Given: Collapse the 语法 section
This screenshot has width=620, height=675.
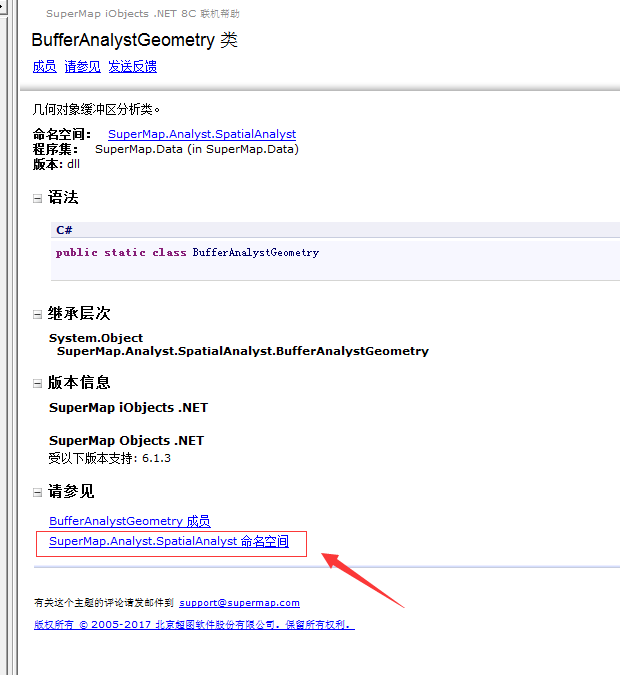Looking at the screenshot, I should (37, 198).
